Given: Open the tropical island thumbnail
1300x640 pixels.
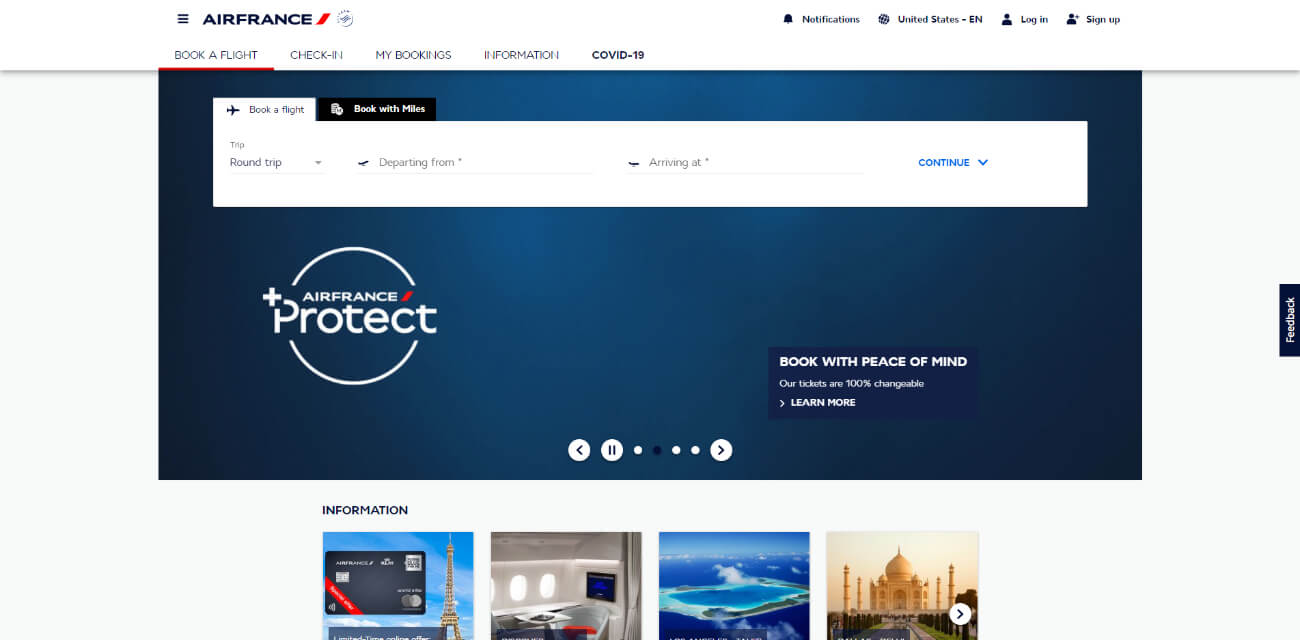Looking at the screenshot, I should click(x=734, y=586).
